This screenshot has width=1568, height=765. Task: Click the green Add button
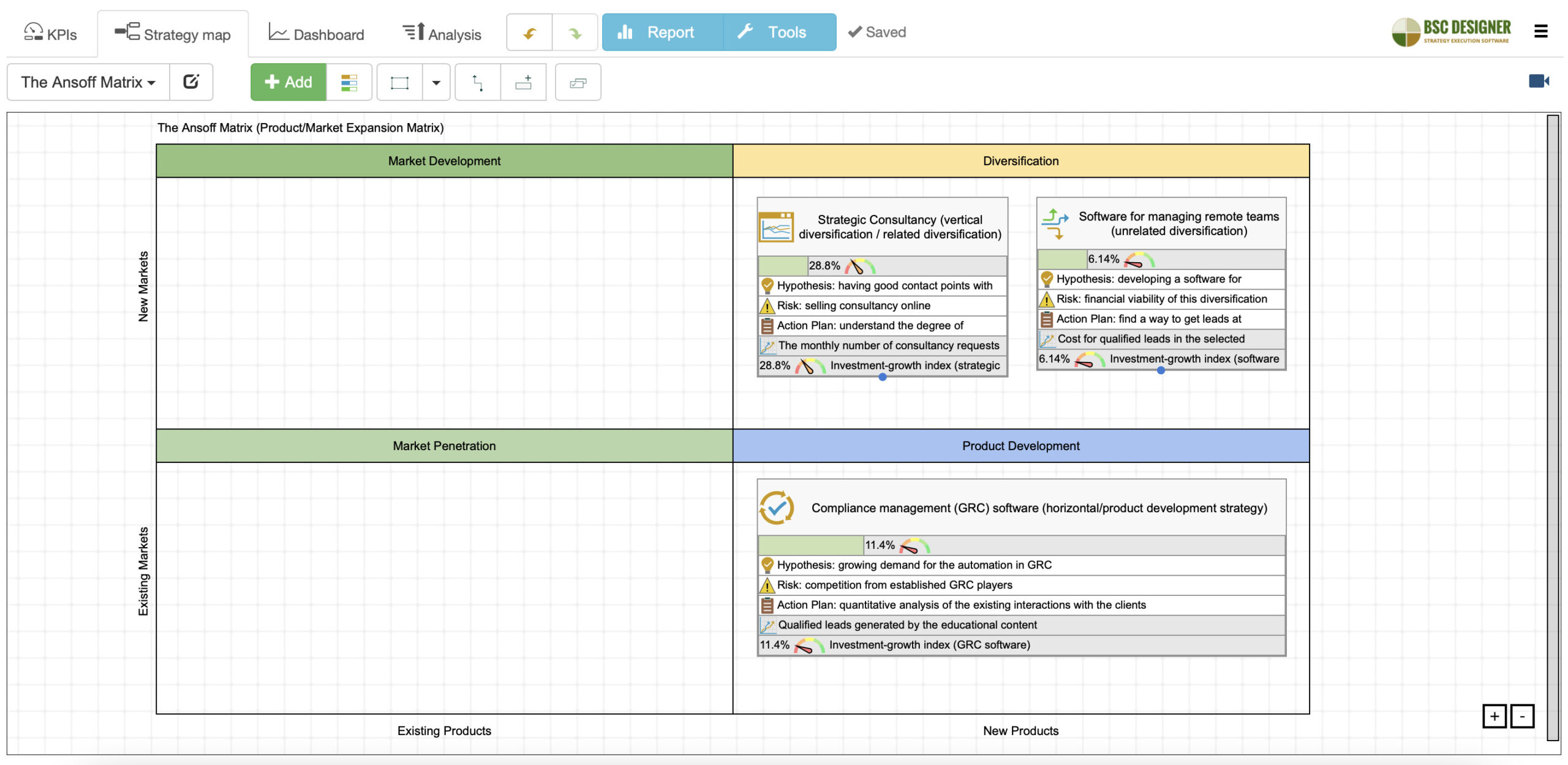[288, 82]
